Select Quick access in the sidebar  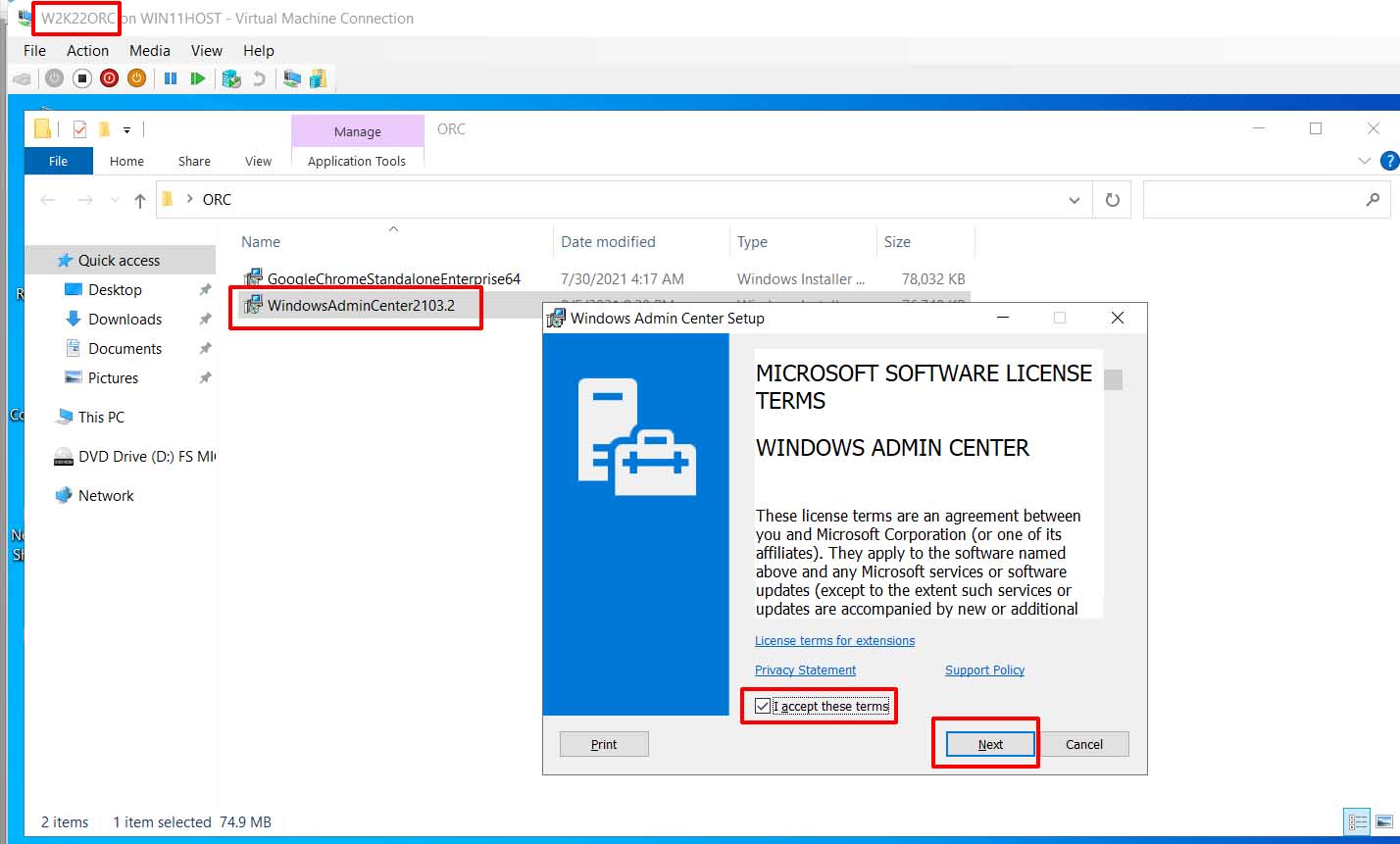[119, 261]
